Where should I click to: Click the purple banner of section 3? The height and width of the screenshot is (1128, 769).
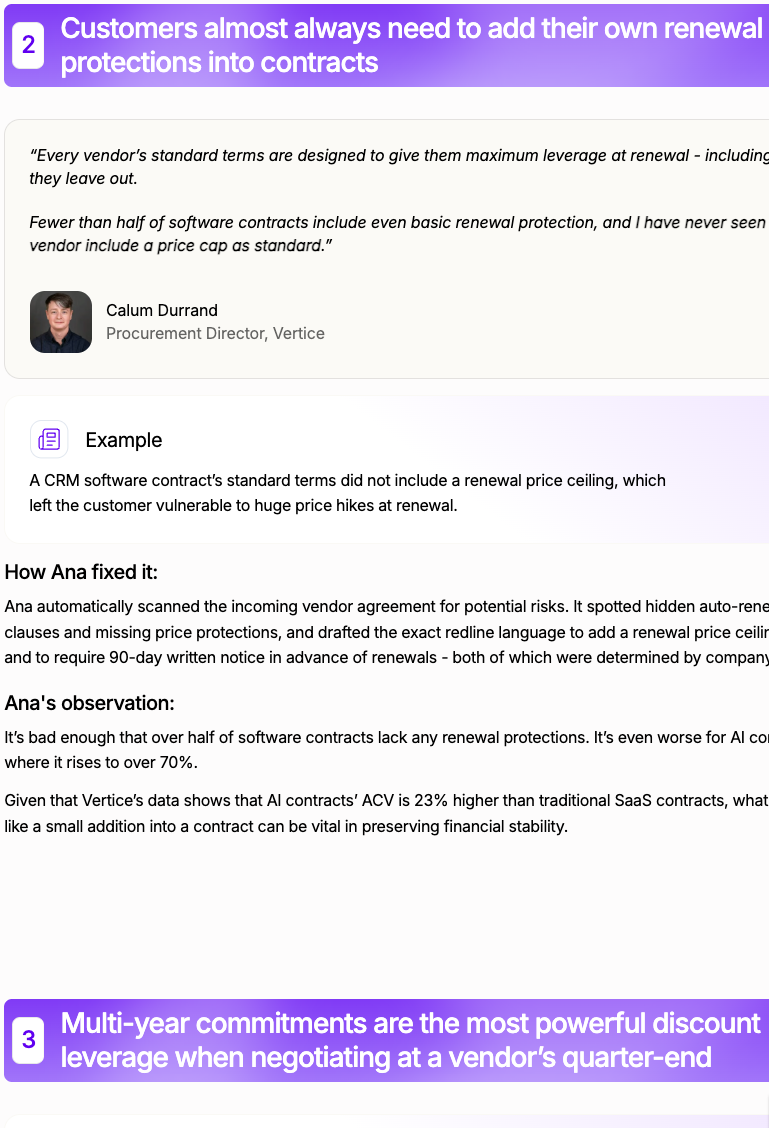pyautogui.click(x=386, y=1040)
